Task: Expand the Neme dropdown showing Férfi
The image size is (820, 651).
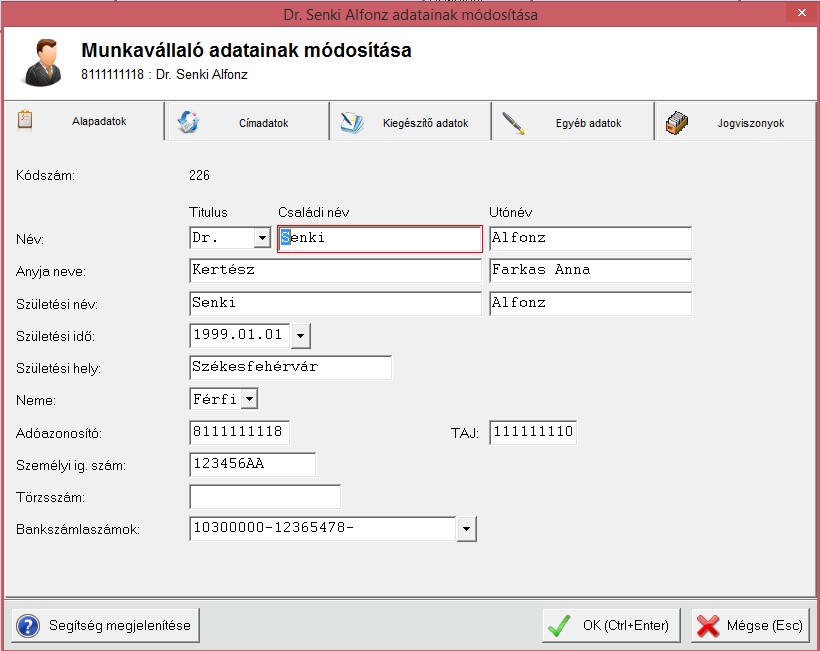Action: coord(249,400)
